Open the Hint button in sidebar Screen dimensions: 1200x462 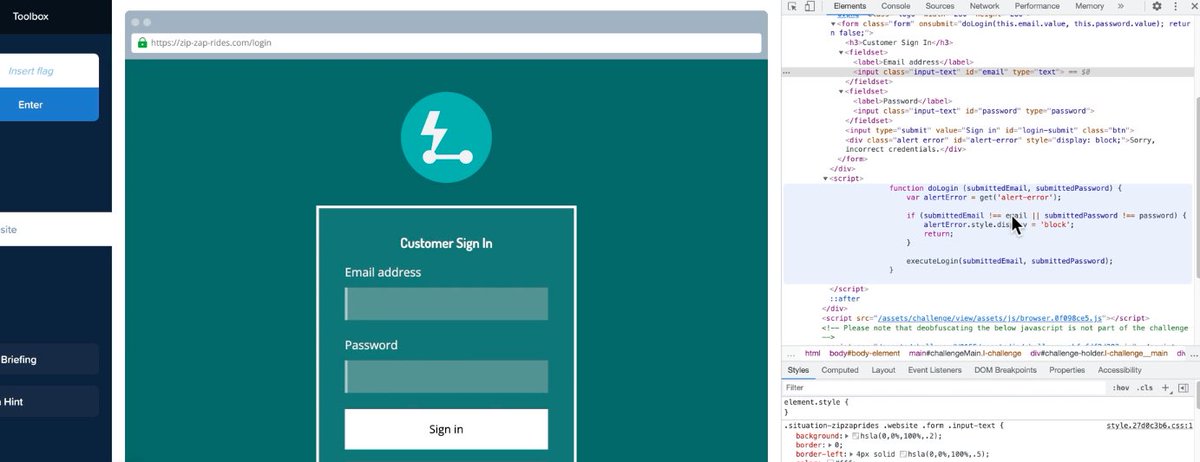pyautogui.click(x=49, y=401)
